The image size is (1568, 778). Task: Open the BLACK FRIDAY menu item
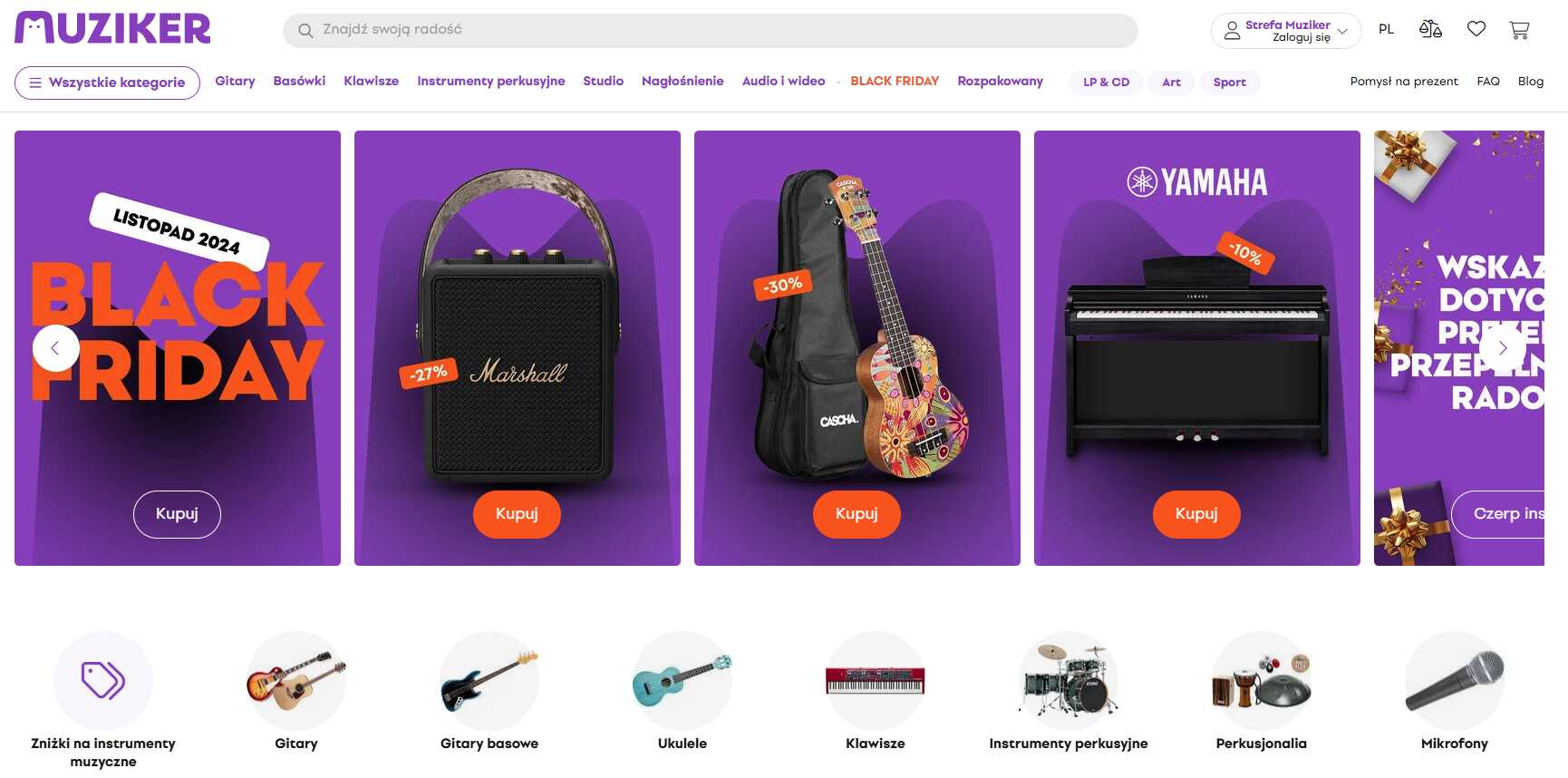pos(895,81)
